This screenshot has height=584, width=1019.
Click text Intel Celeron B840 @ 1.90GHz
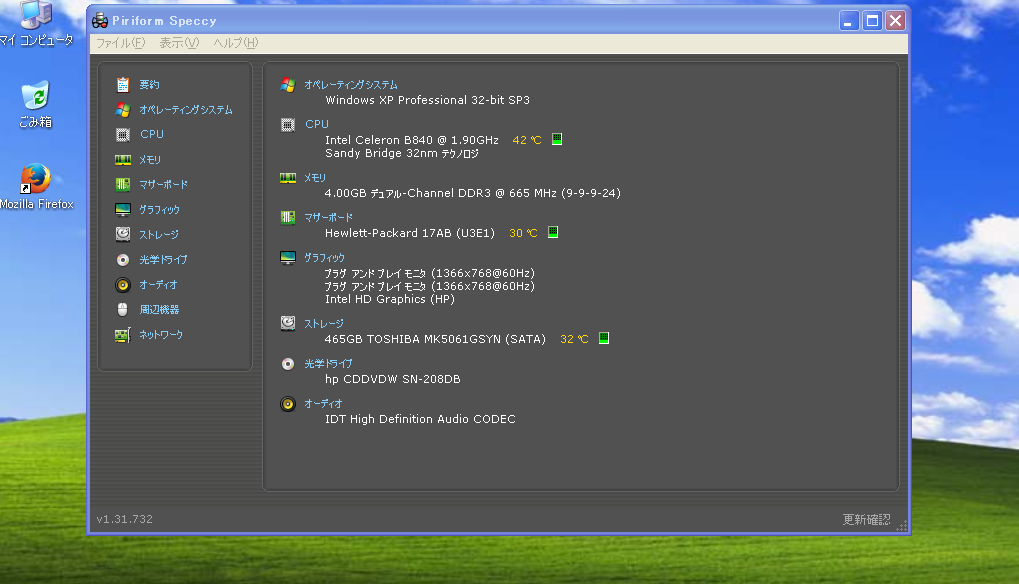tap(412, 140)
